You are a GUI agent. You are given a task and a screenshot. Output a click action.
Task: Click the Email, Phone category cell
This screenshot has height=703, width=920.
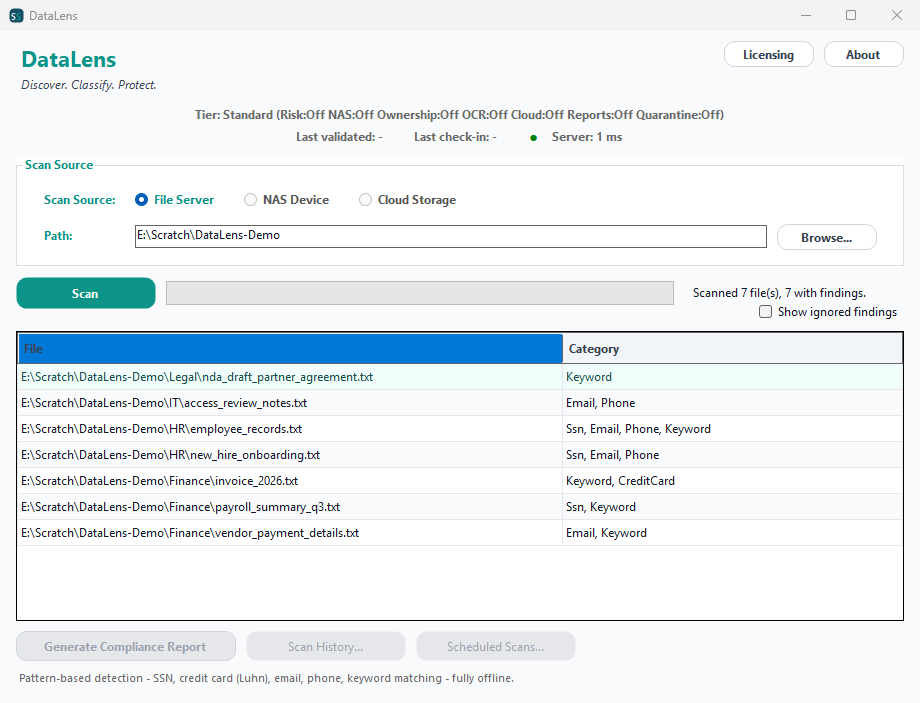coord(732,403)
